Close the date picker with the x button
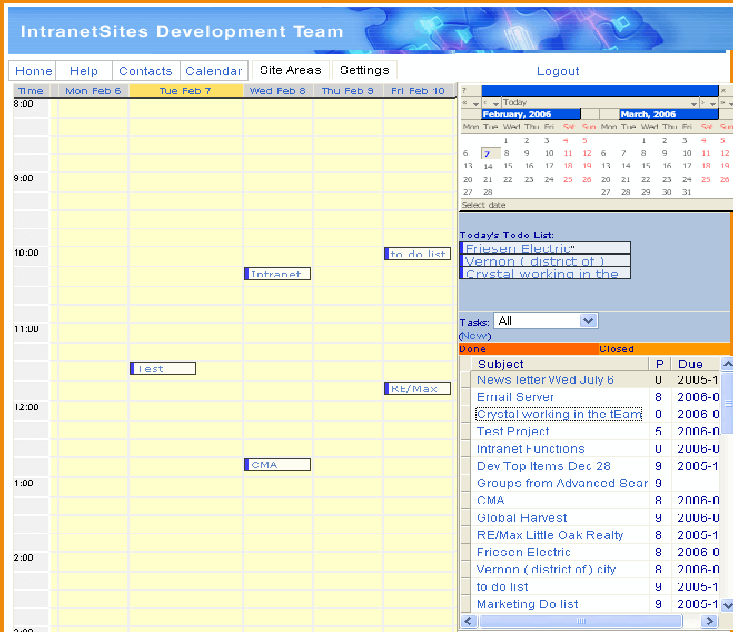This screenshot has width=733, height=632. [724, 90]
